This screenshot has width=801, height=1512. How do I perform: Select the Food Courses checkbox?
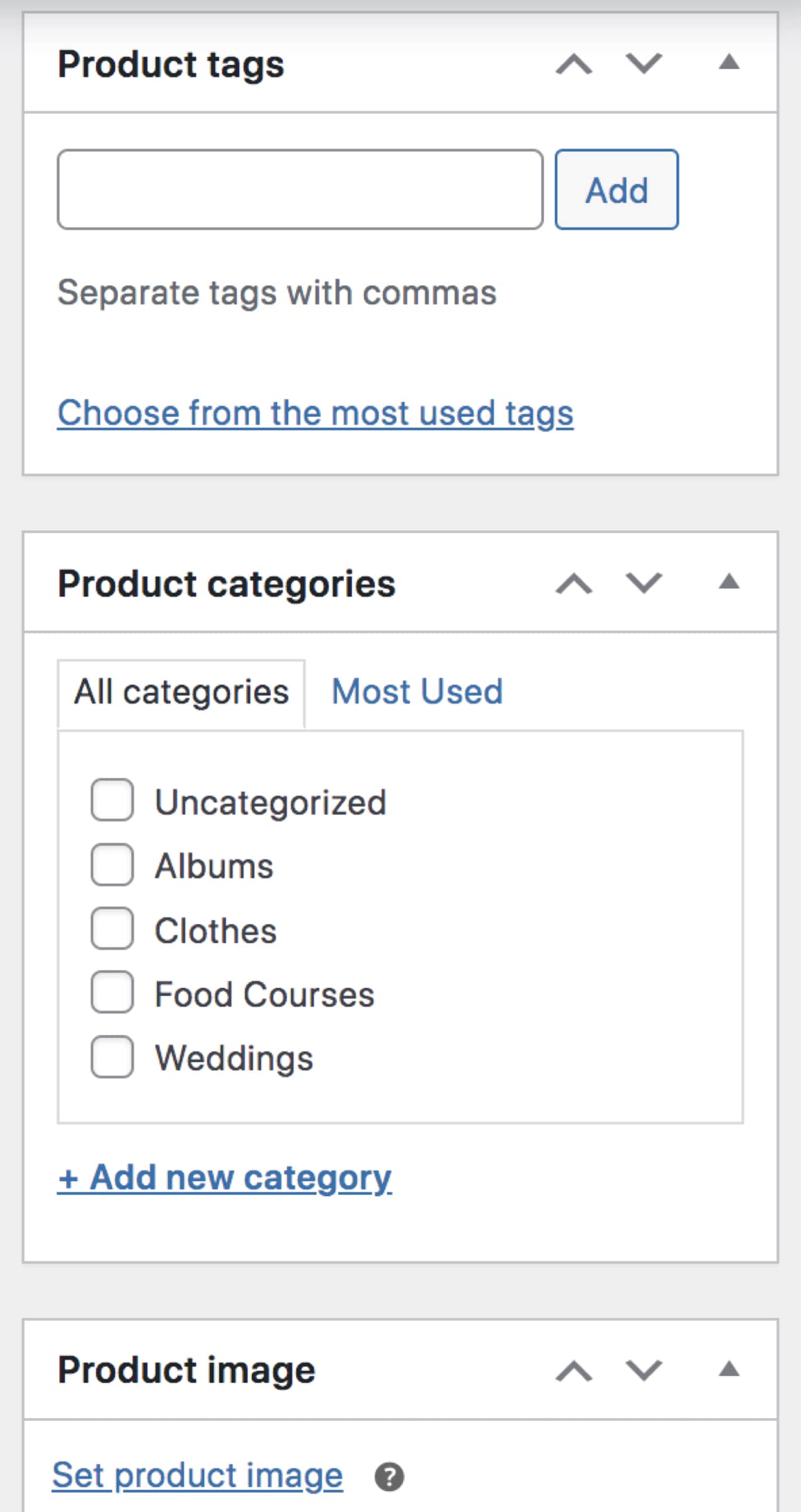[112, 992]
